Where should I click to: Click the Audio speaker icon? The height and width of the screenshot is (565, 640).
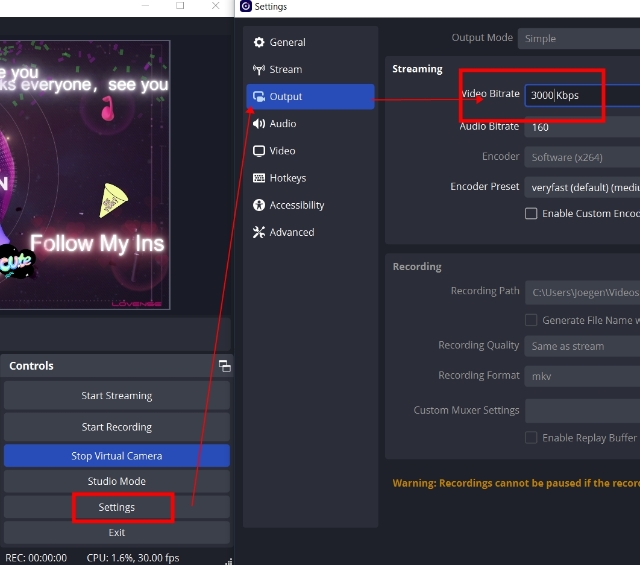(260, 123)
